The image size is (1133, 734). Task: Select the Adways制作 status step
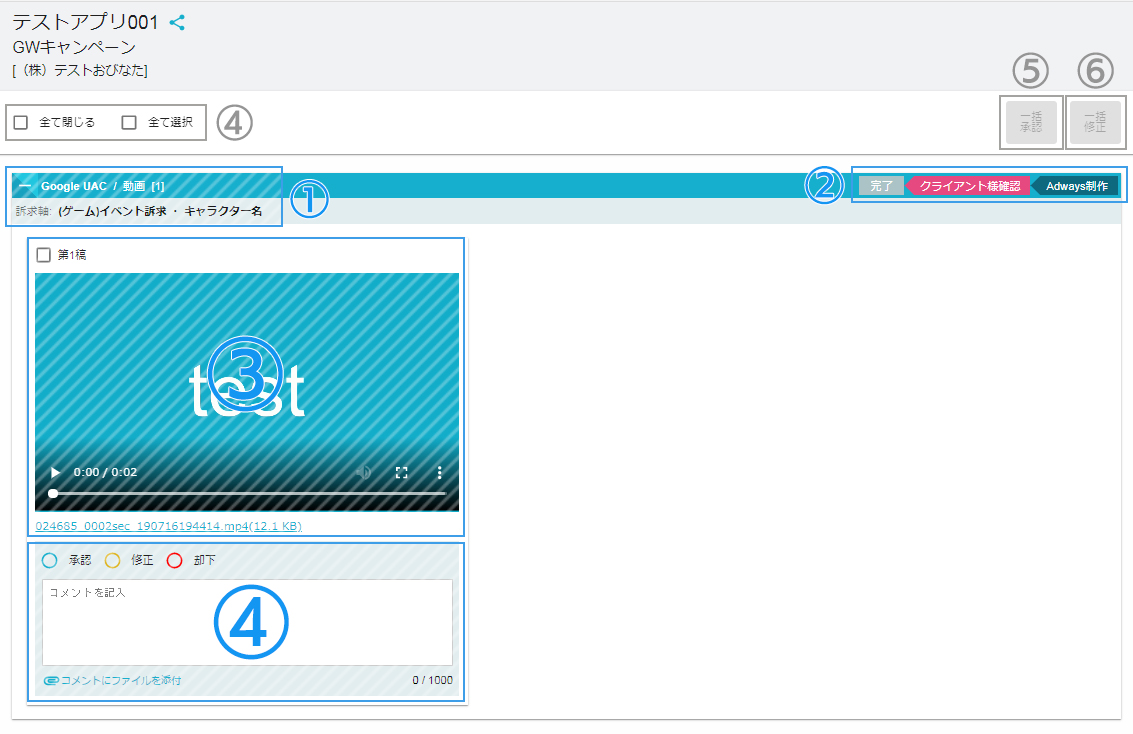coord(1076,186)
